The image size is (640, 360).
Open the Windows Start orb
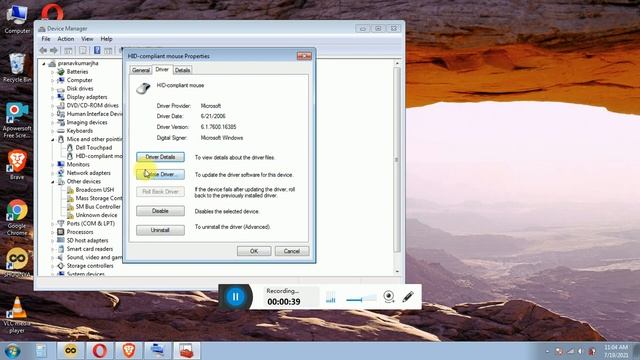12,351
